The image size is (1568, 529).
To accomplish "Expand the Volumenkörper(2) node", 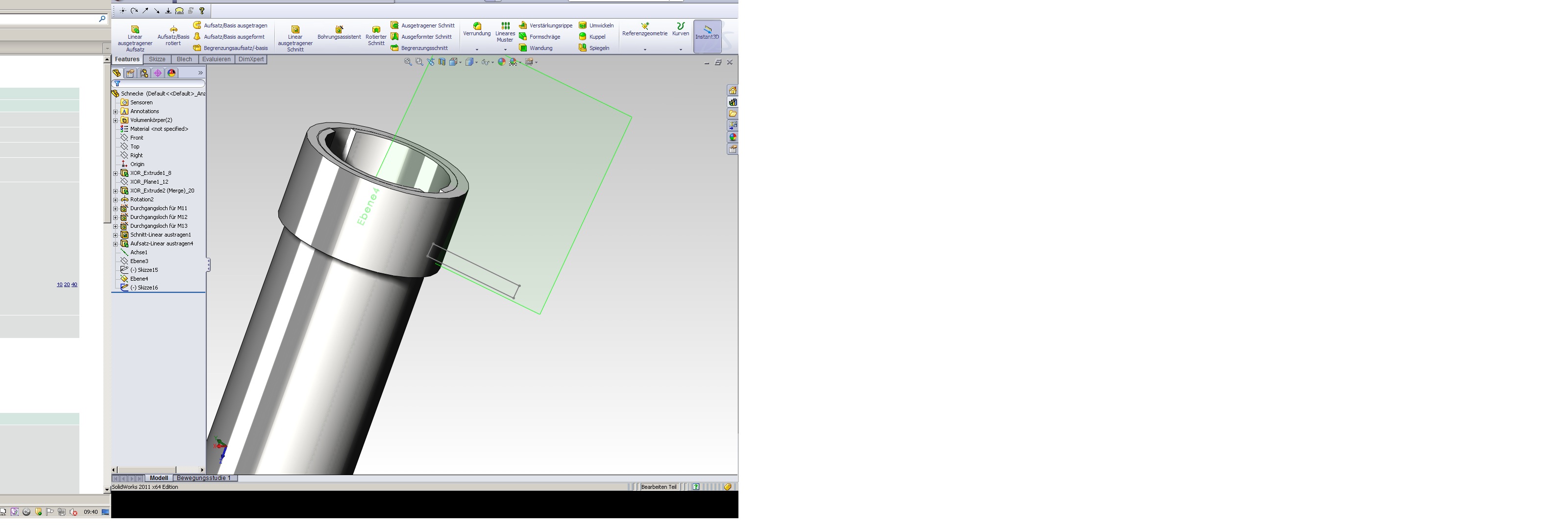I will point(116,120).
